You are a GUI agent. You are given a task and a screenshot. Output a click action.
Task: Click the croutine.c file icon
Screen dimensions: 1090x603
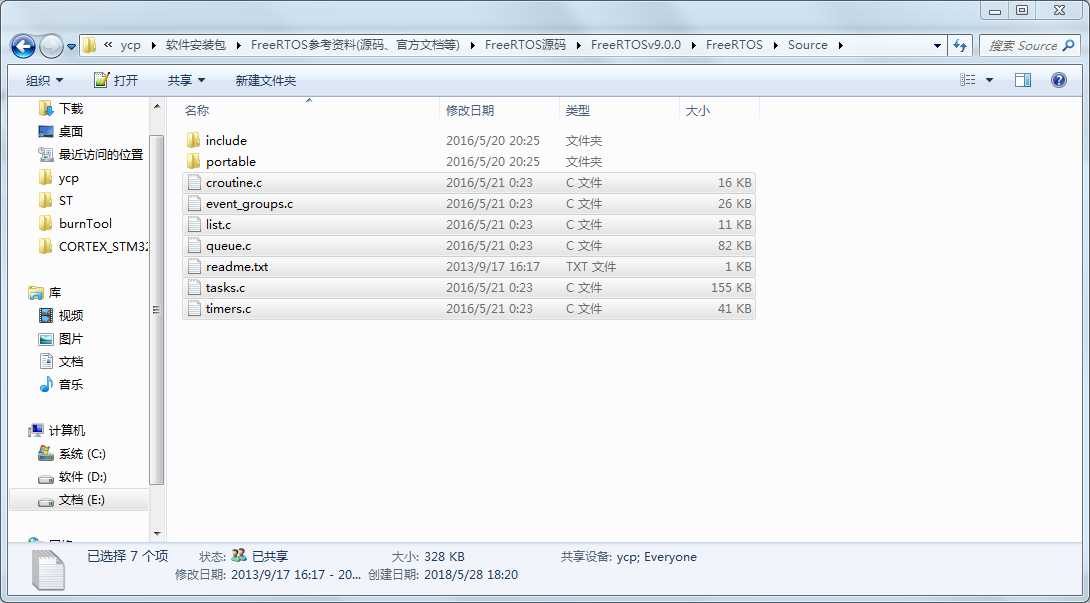click(194, 183)
